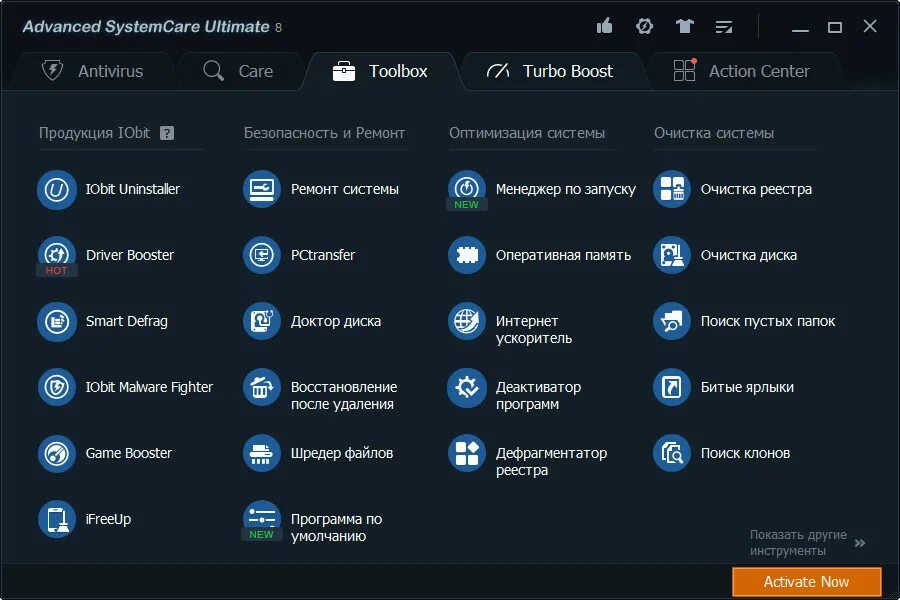The height and width of the screenshot is (600, 900).
Task: Click the Оптимизация системы heading
Action: tap(527, 133)
